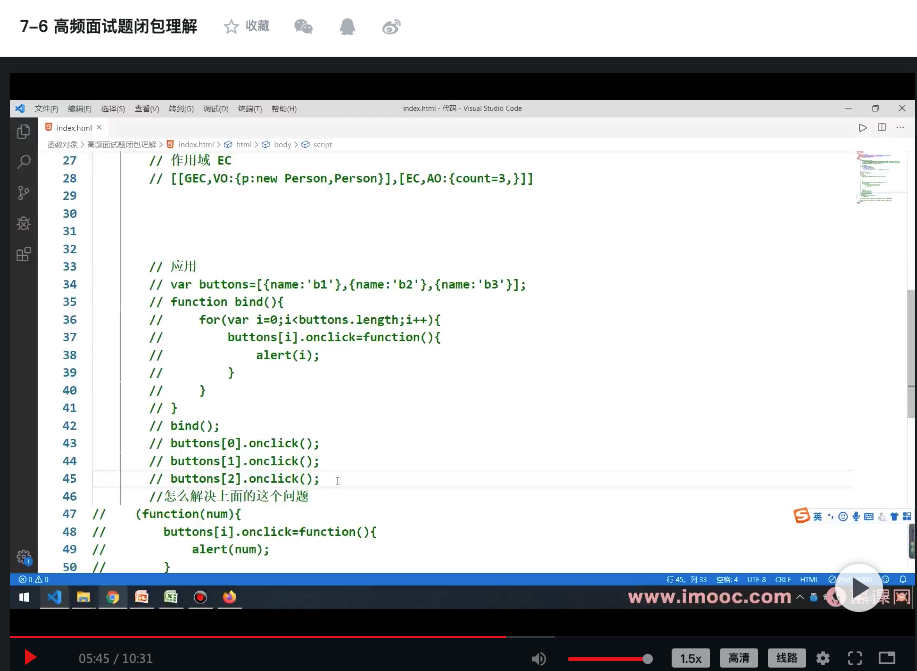
Task: Click the errors and warnings status icon
Action: 34,580
